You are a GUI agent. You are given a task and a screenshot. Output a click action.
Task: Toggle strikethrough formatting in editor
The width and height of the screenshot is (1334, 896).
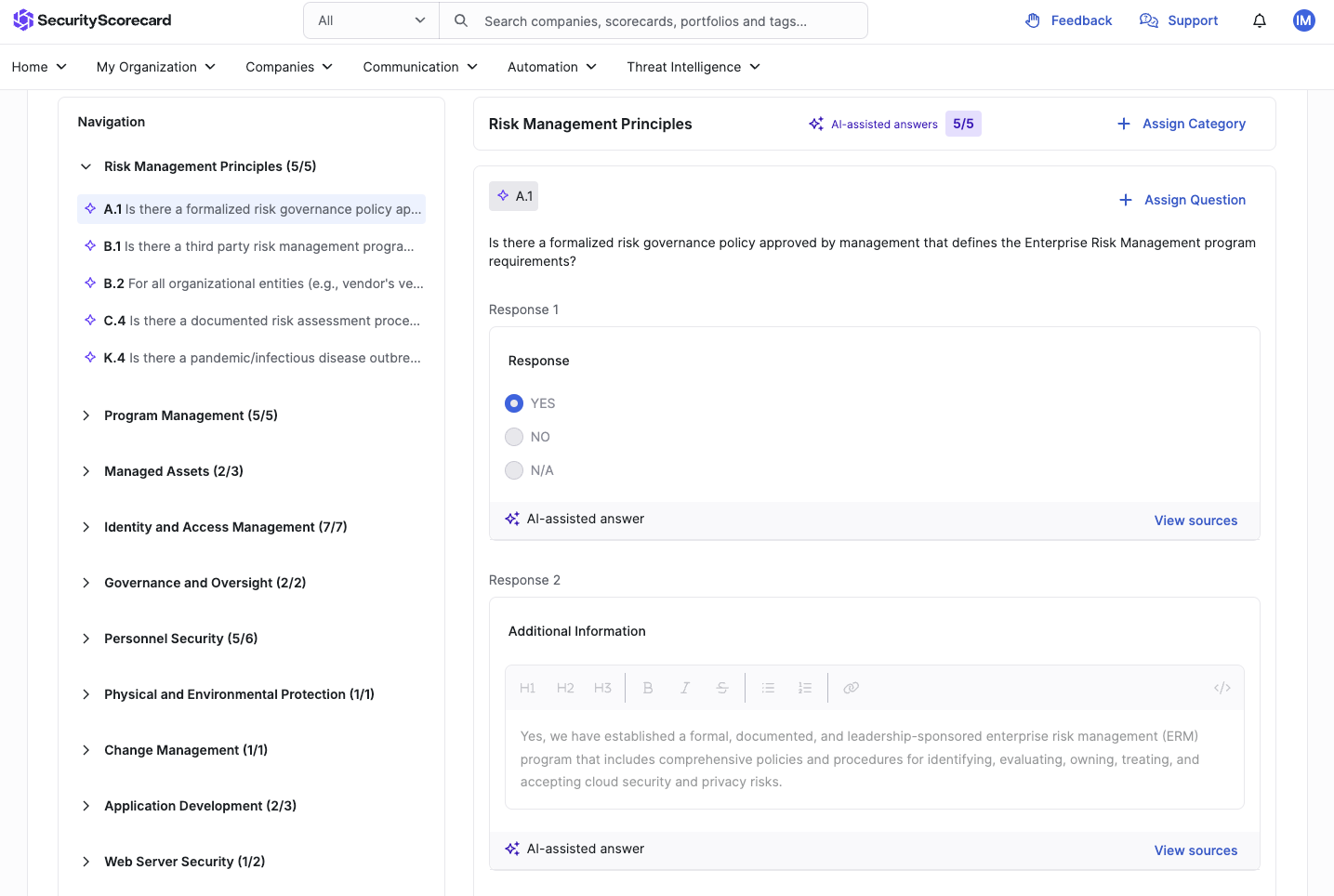[722, 688]
